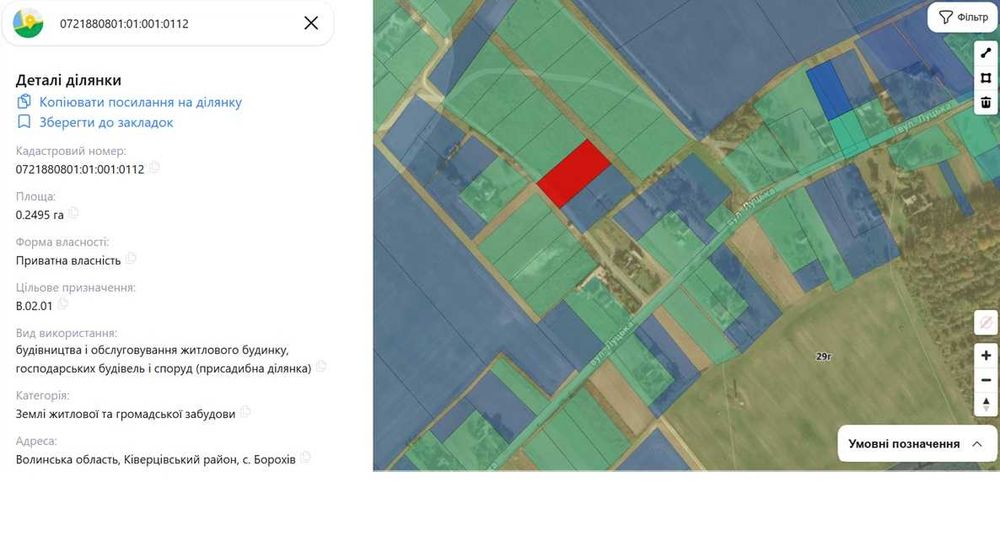Copy the purpose code B.02.01
The image size is (1000, 546).
click(x=62, y=304)
